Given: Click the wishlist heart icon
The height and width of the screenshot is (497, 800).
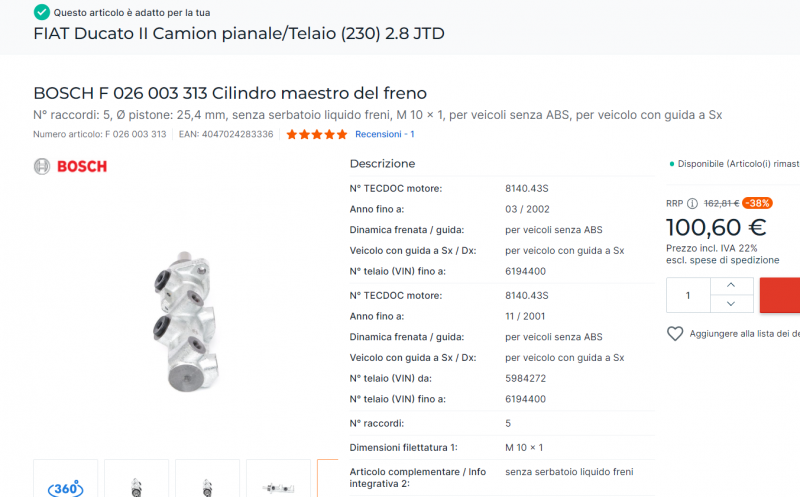Looking at the screenshot, I should point(675,334).
